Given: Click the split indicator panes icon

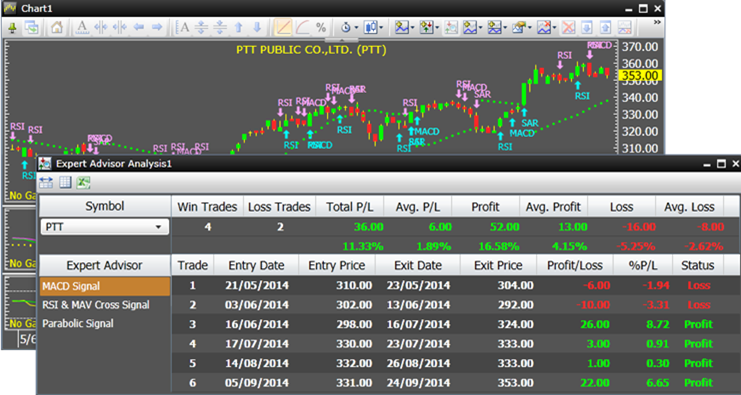Looking at the screenshot, I should pos(494,27).
